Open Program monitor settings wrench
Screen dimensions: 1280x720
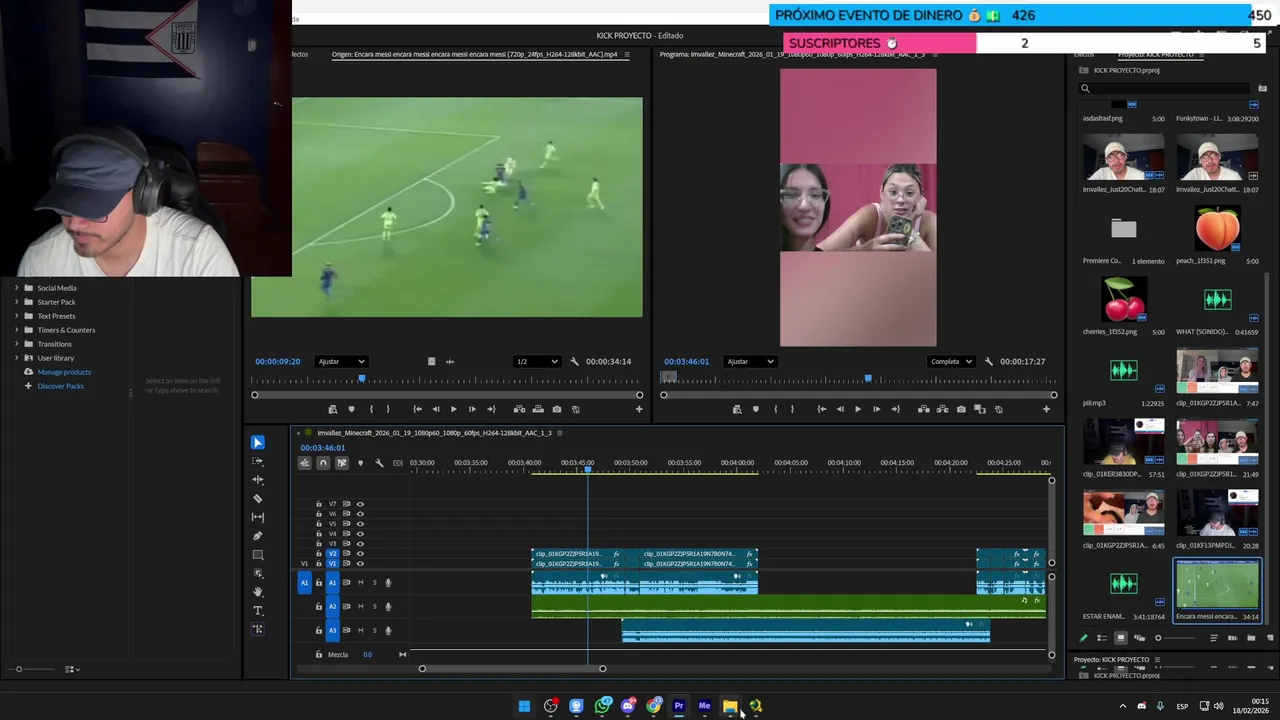(988, 361)
